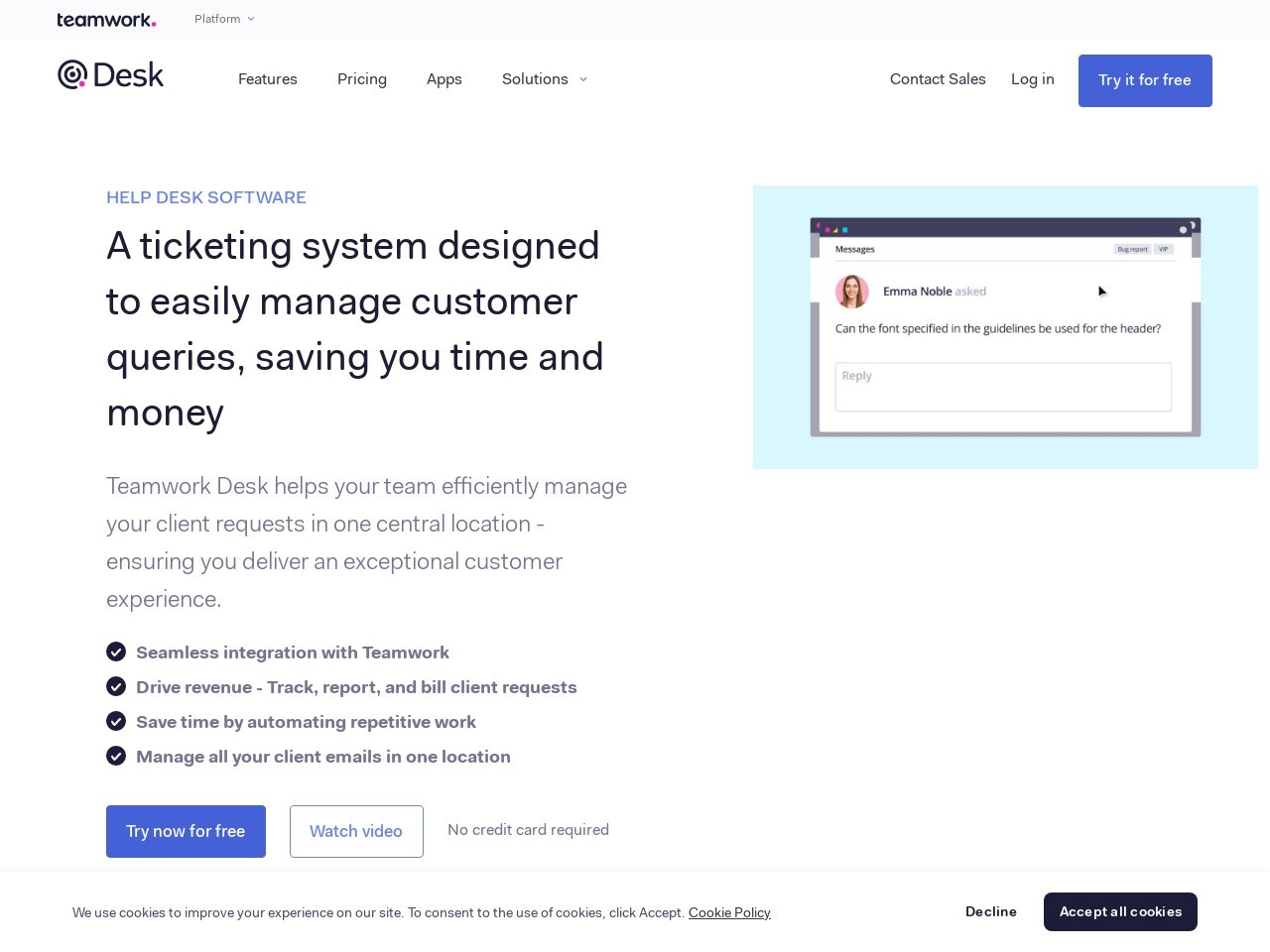1270x952 pixels.
Task: Click Emma Noble's avatar in the mockup
Action: (851, 292)
